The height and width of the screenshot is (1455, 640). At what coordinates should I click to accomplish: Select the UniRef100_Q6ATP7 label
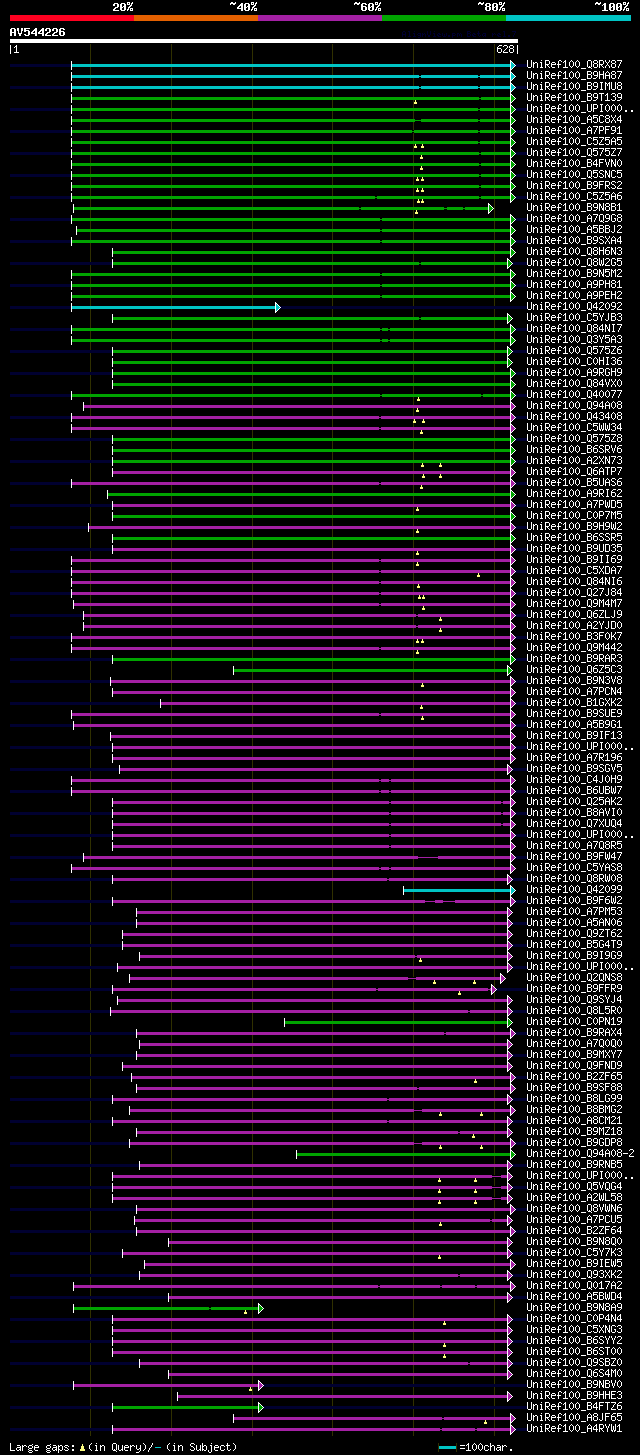pyautogui.click(x=574, y=472)
